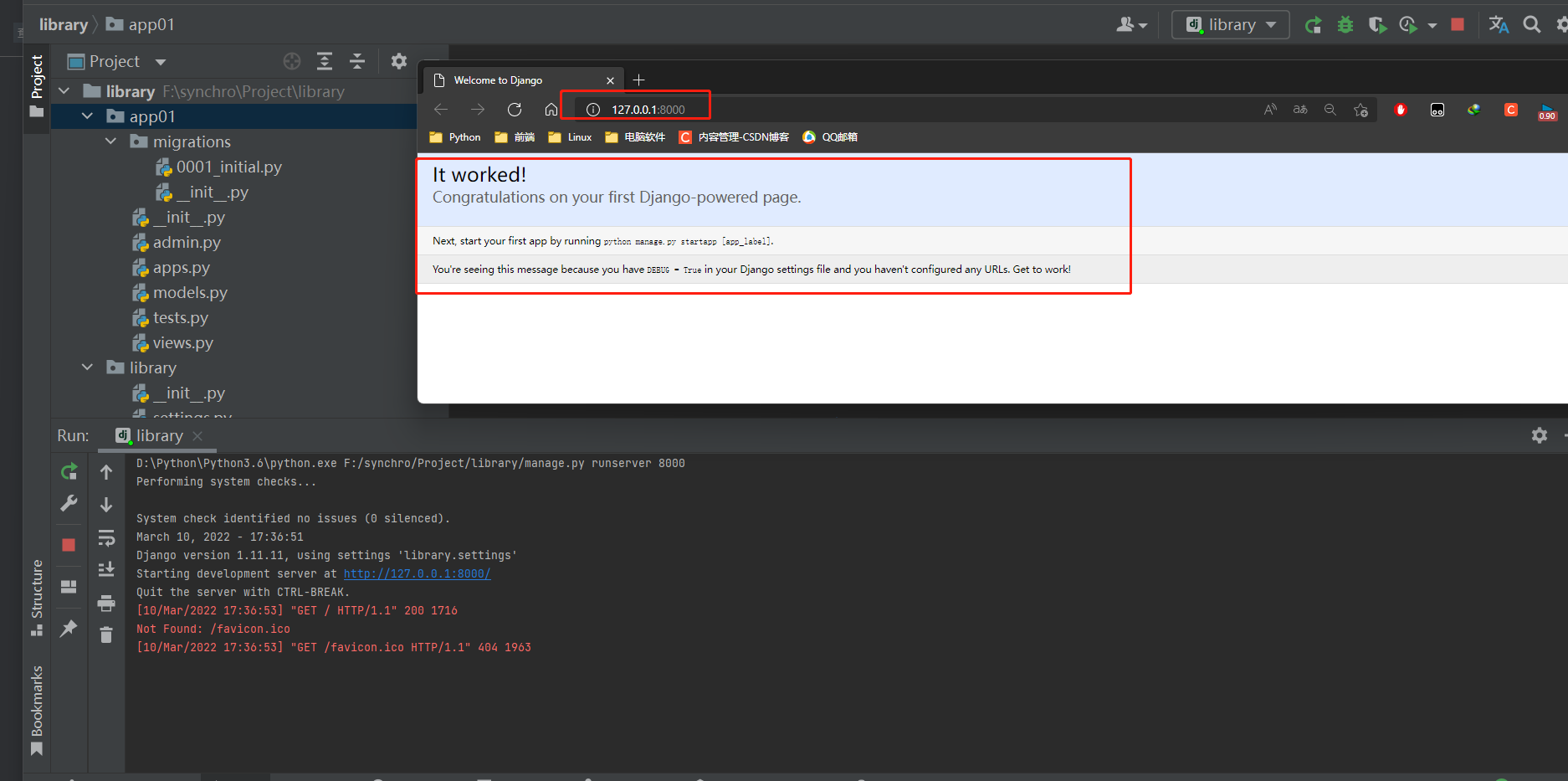This screenshot has width=1568, height=781.
Task: Click the profiler run icon in toolbar
Action: point(1408,25)
